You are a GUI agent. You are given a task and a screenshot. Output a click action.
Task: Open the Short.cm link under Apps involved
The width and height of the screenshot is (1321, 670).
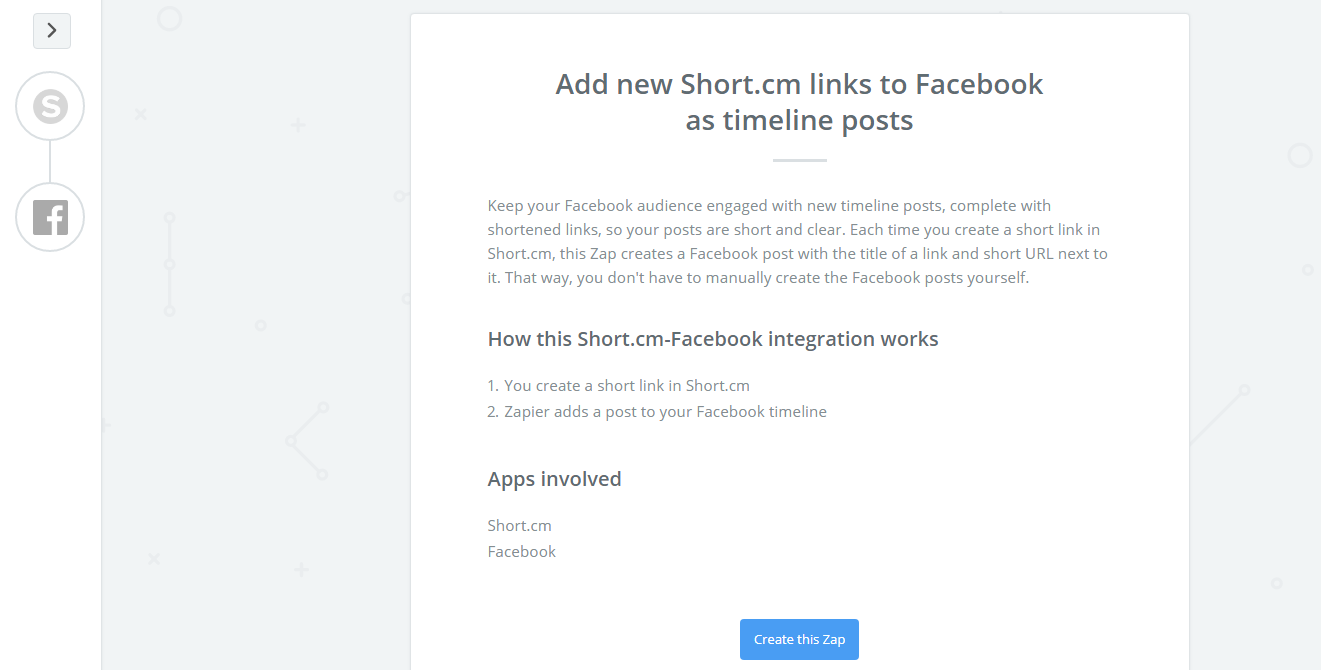519,525
